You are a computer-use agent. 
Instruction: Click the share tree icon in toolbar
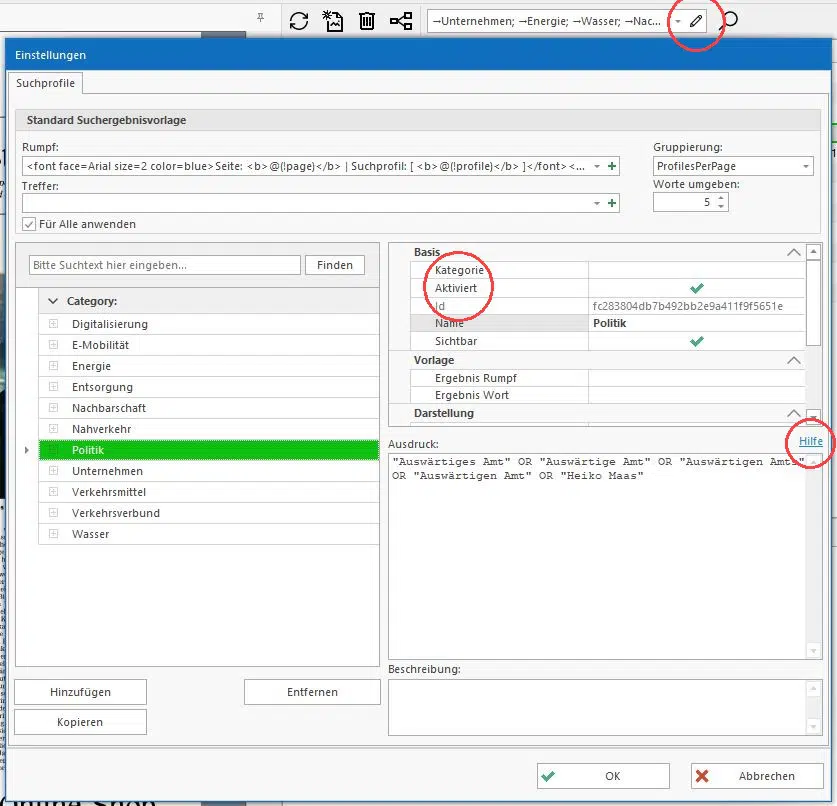pos(401,21)
